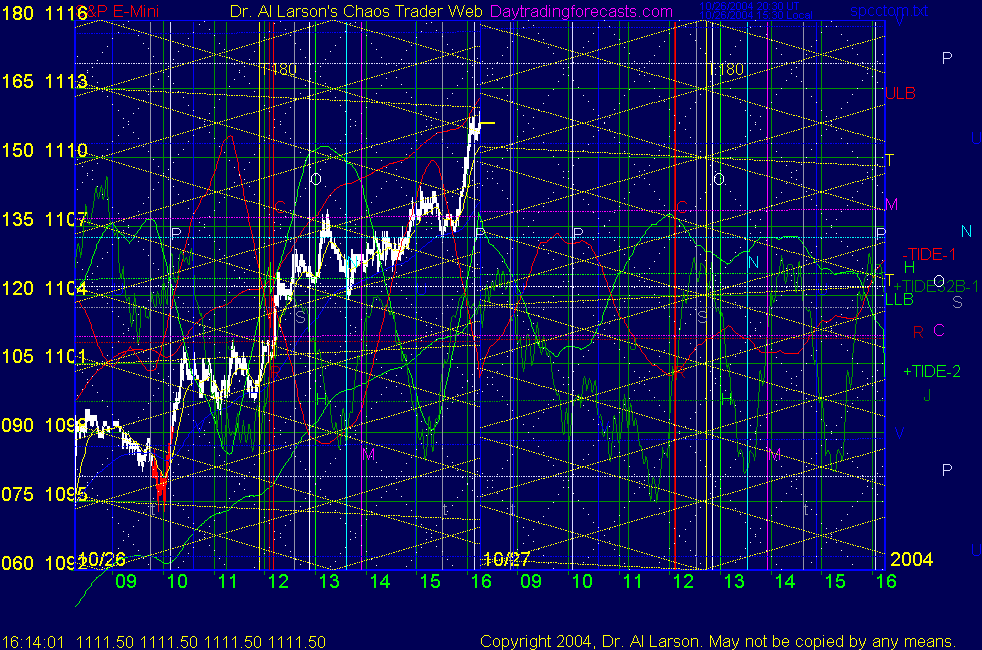Click the "135 1107" price axis label
The height and width of the screenshot is (650, 982).
point(44,219)
